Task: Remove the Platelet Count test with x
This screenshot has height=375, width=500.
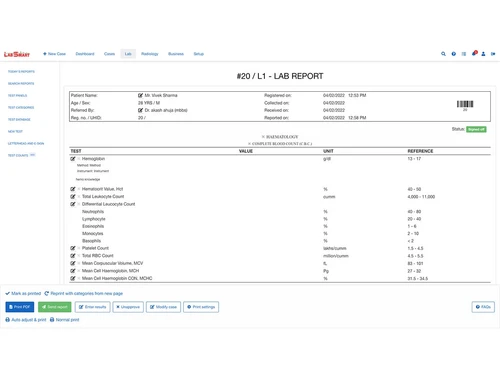Action: (x=79, y=248)
